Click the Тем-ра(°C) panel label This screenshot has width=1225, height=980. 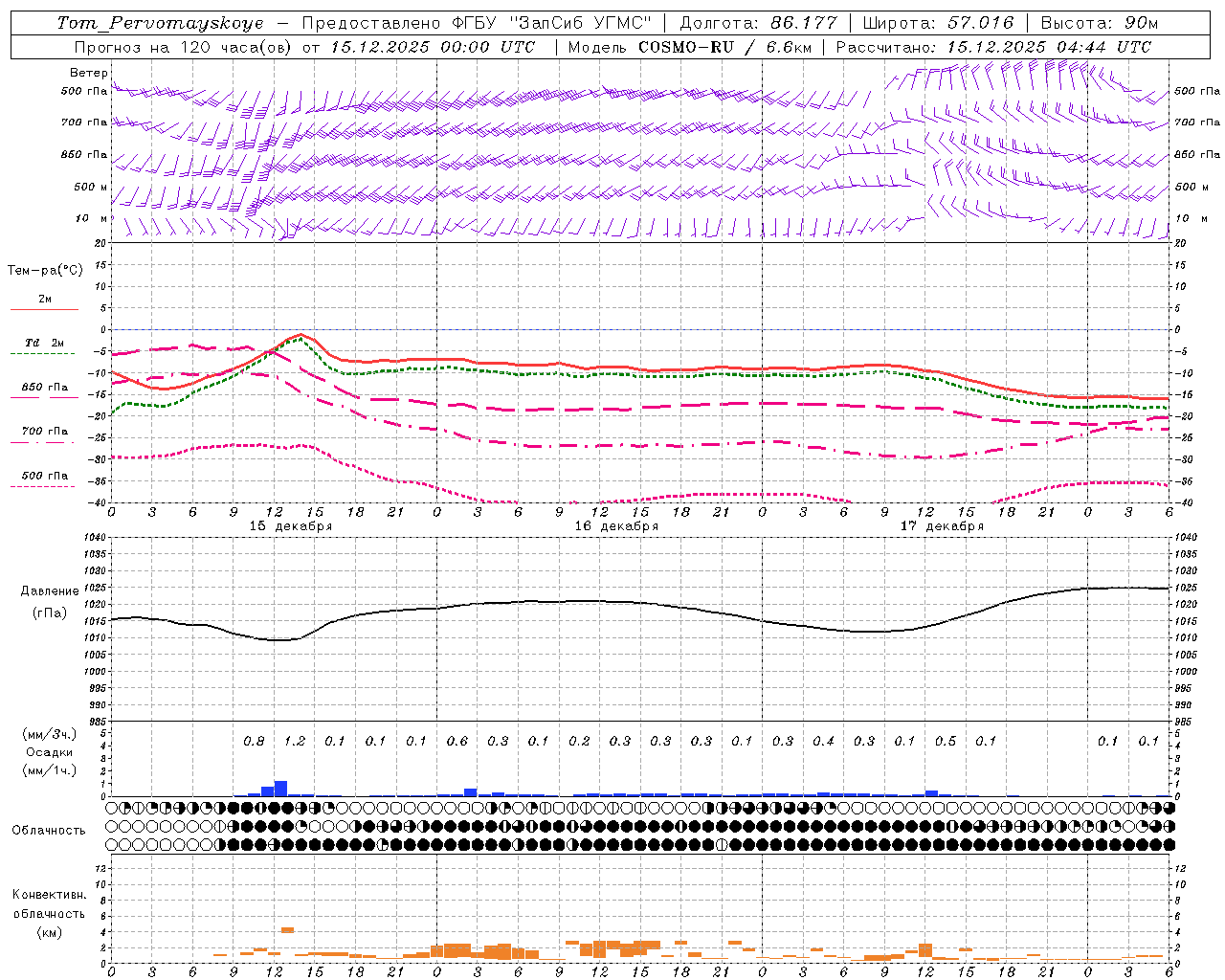click(x=45, y=271)
